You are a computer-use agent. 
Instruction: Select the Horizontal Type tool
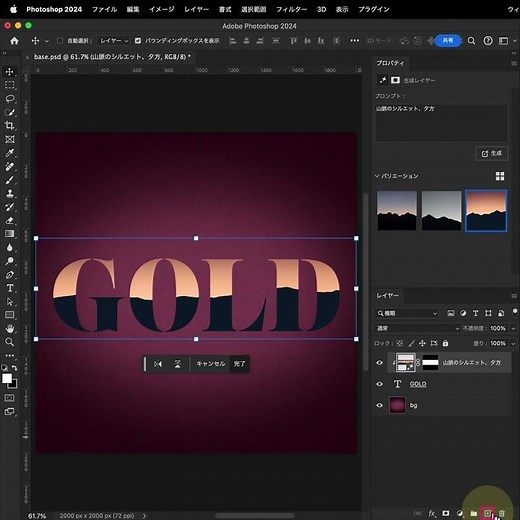click(9, 288)
